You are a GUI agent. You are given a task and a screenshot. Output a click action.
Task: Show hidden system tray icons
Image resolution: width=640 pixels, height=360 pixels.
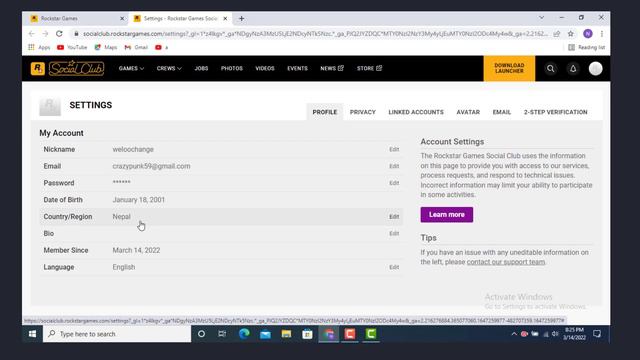pos(514,334)
